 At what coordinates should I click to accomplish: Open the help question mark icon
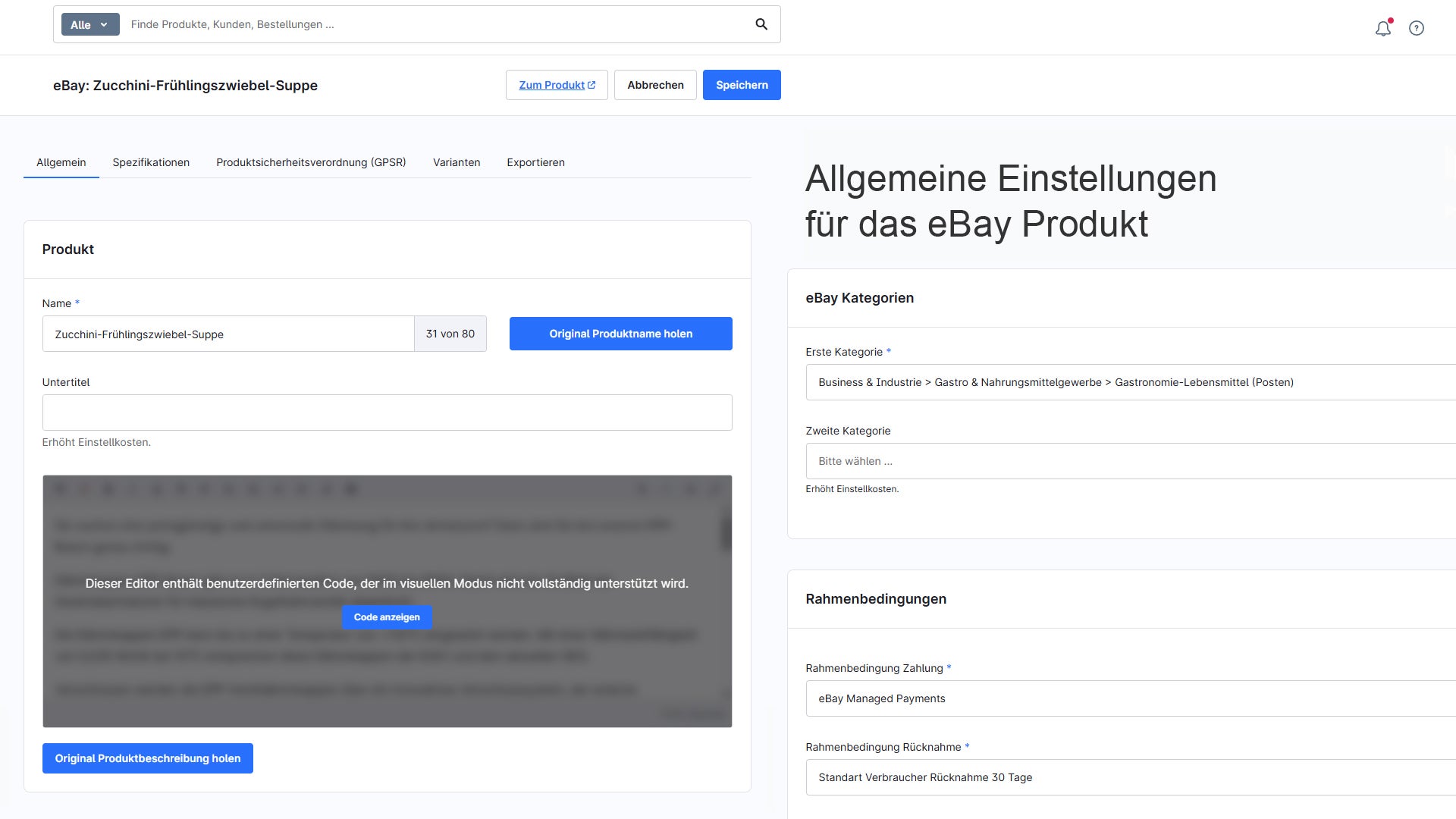click(x=1417, y=28)
